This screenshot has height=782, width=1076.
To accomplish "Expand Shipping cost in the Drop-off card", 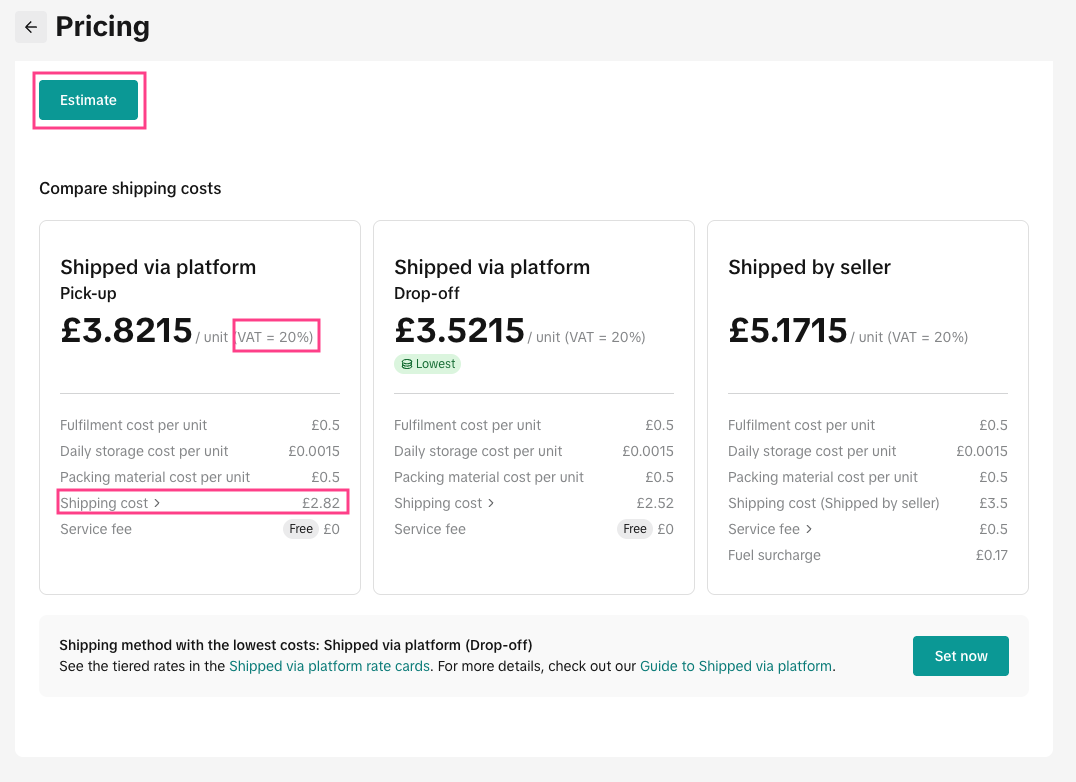I will pos(444,503).
